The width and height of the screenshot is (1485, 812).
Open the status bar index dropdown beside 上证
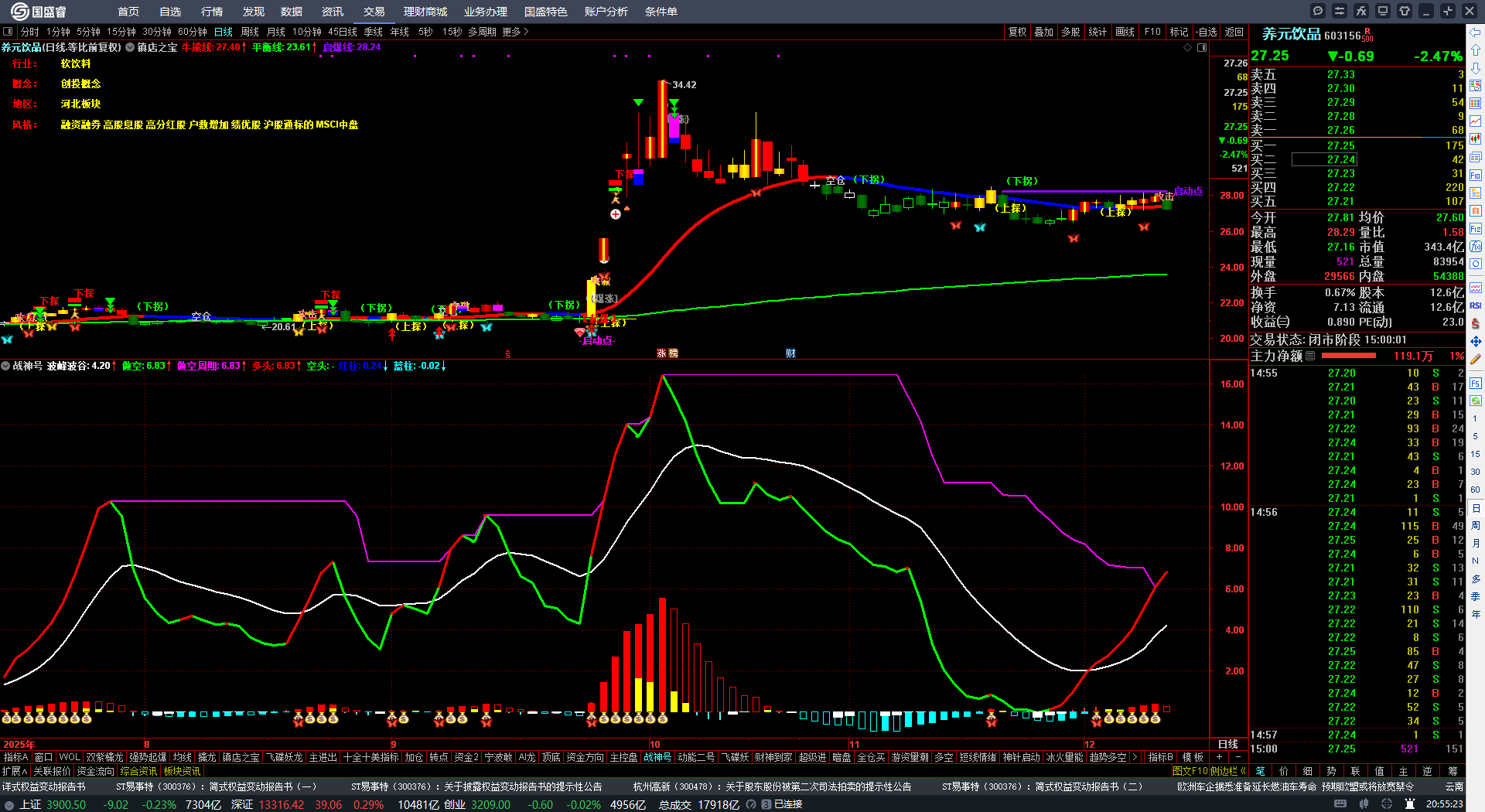9,804
